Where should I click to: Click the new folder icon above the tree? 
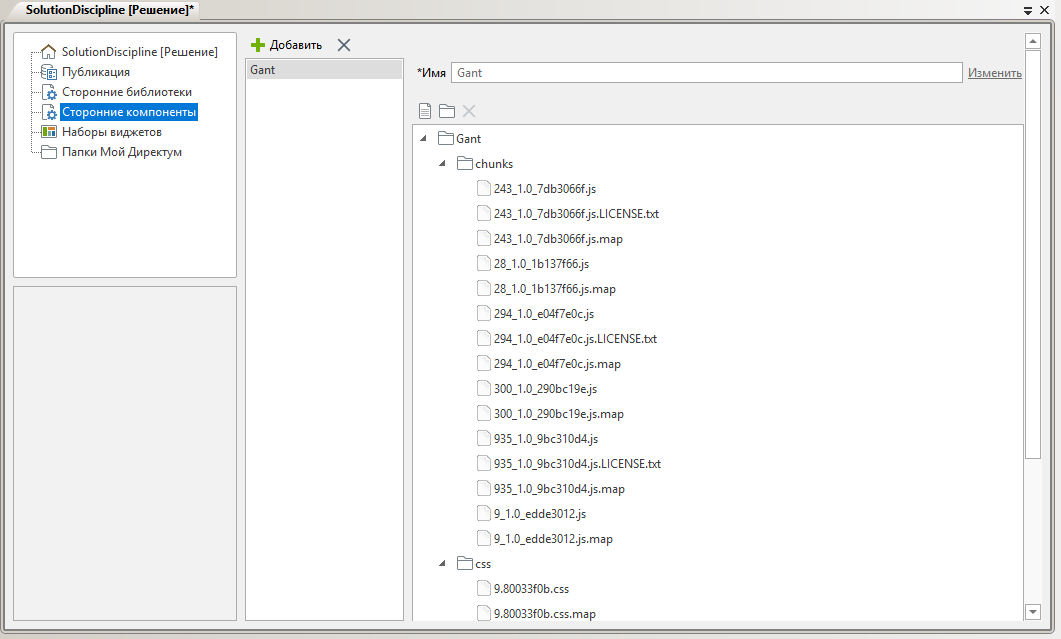click(x=447, y=111)
